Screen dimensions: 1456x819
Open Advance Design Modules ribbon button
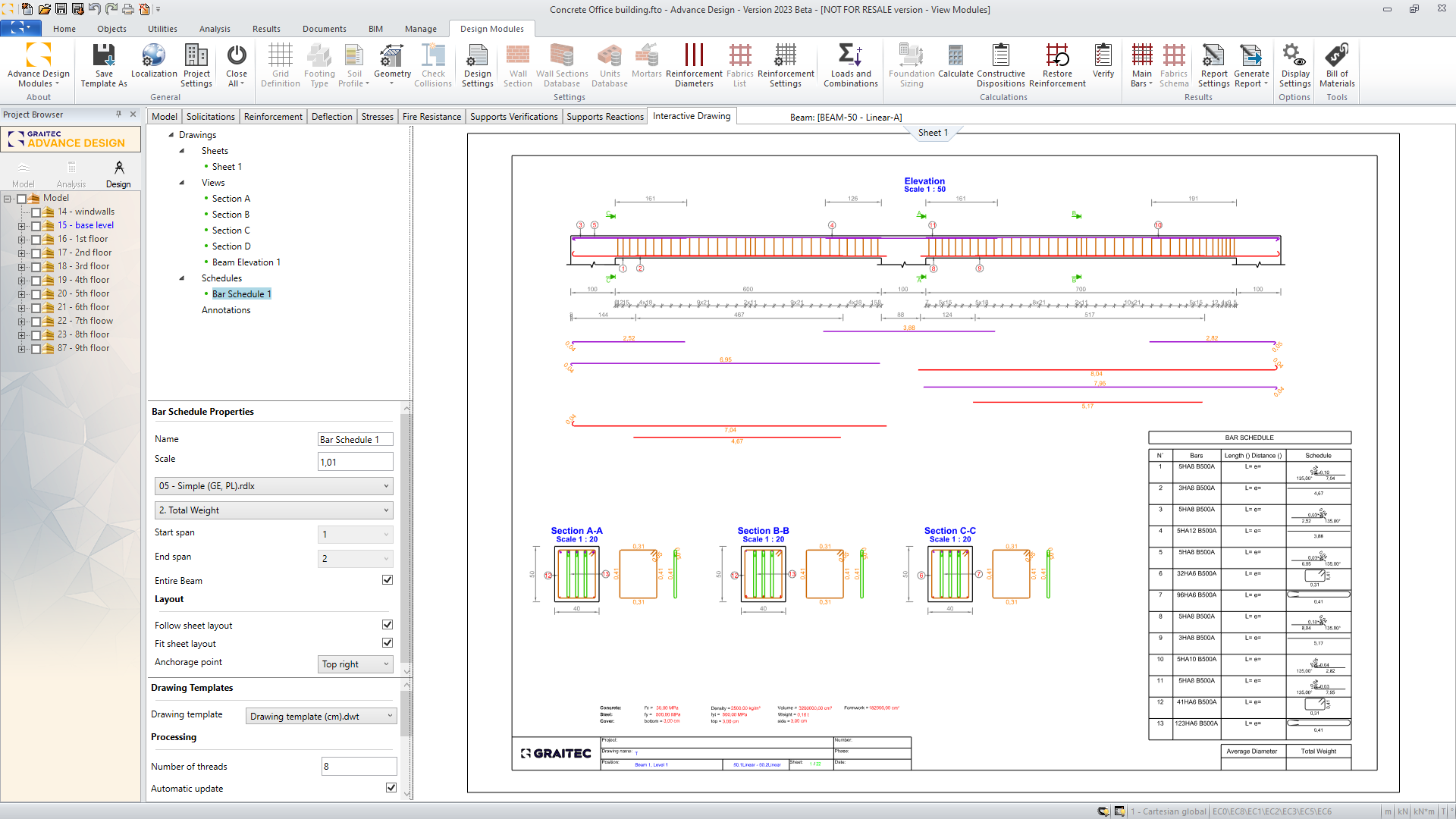[39, 65]
